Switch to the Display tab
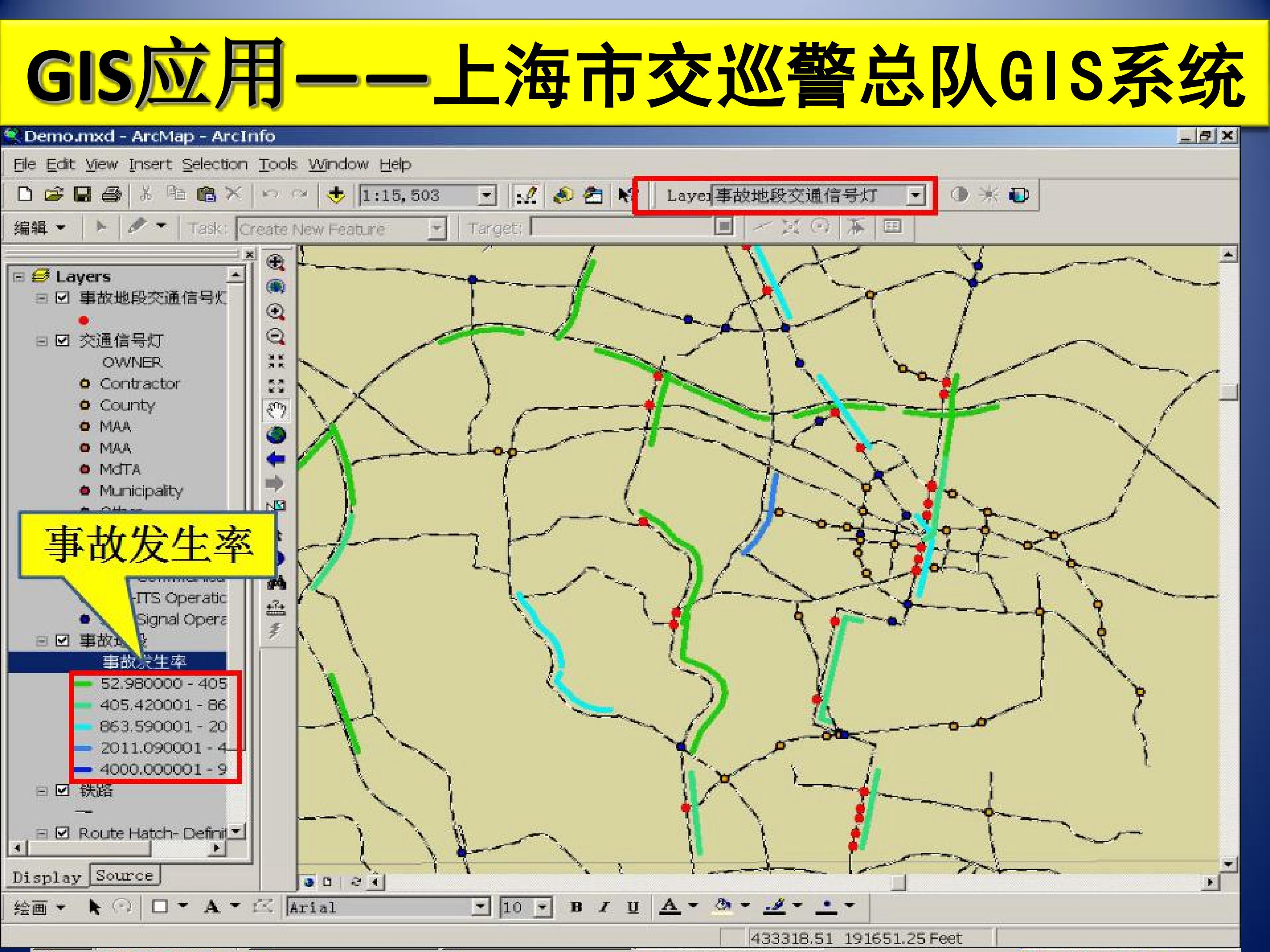The height and width of the screenshot is (952, 1270). point(46,878)
